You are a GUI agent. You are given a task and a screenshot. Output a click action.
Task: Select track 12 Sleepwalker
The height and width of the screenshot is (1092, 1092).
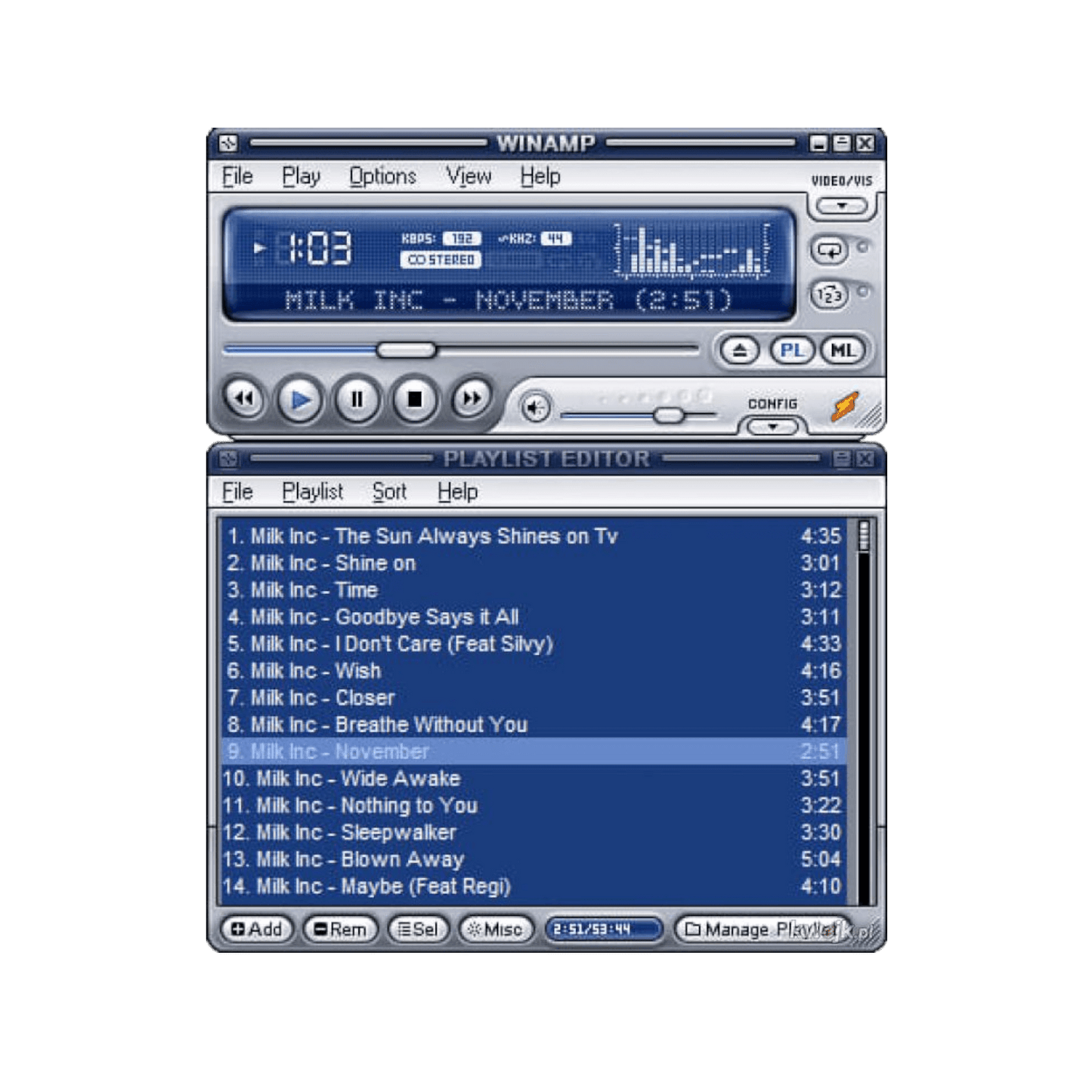534,833
